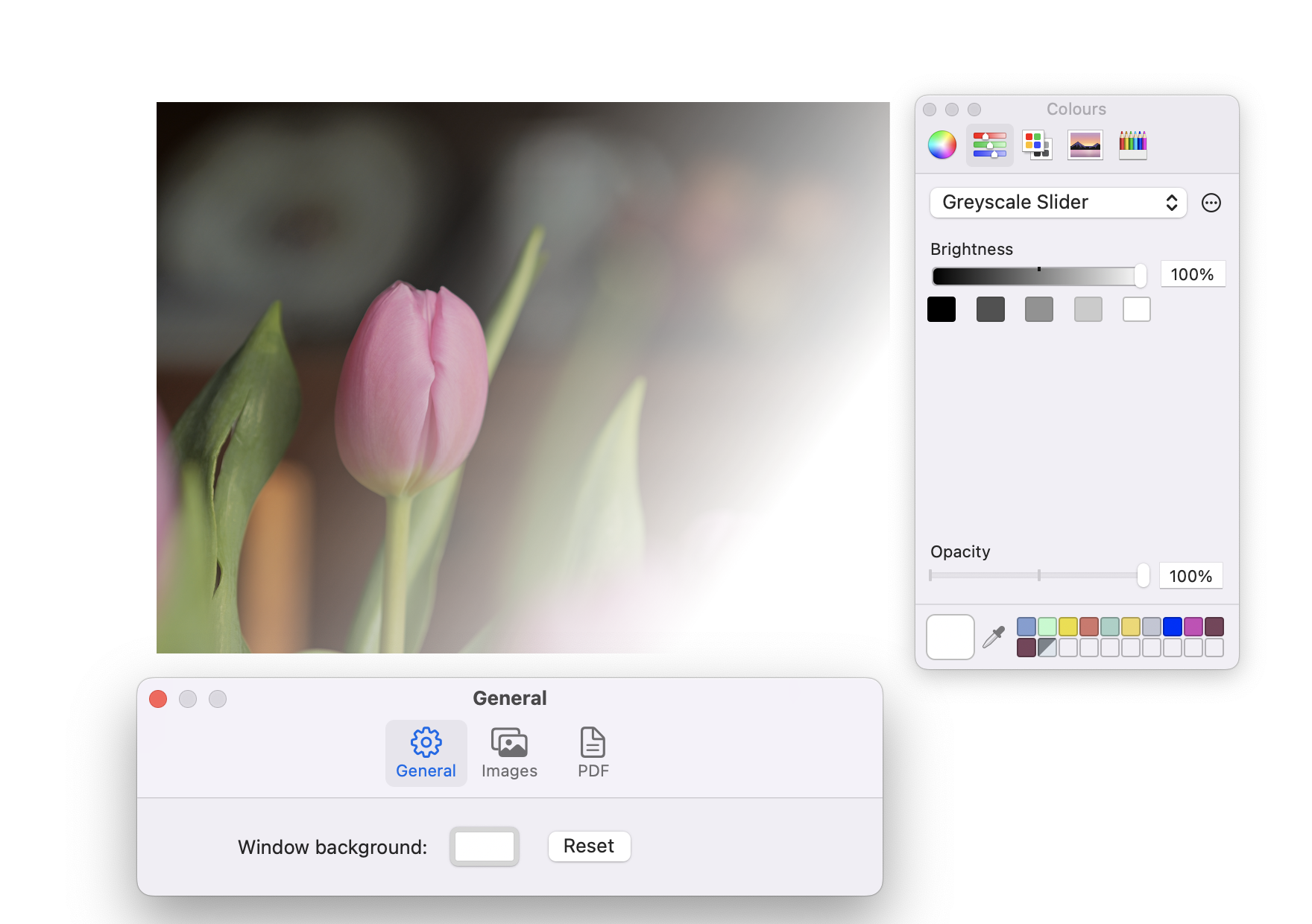Open the ellipsis options menu beside Greyscale Slider
1312x924 pixels.
(1211, 203)
